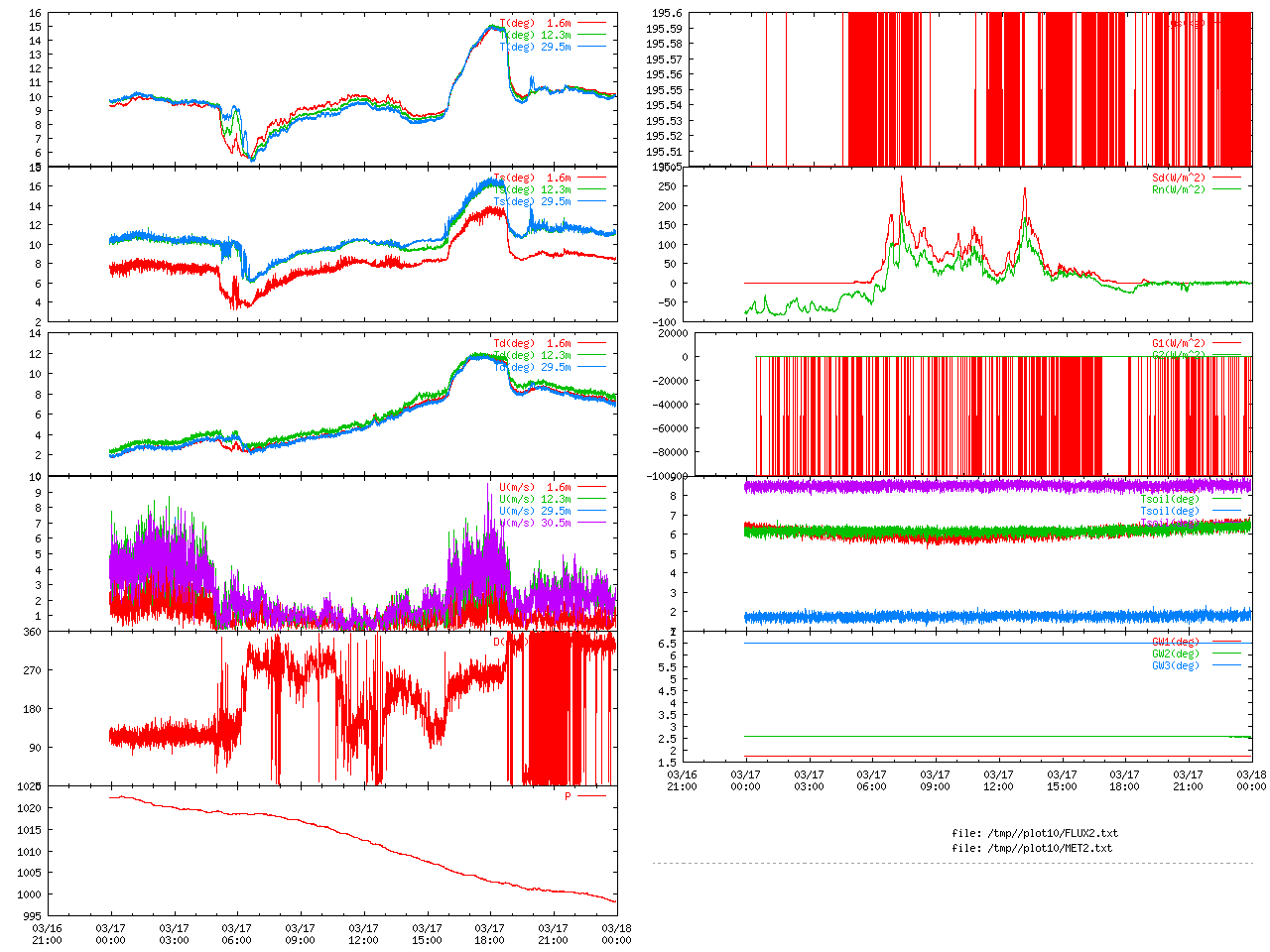Click the "Rn(W/m^2)" legend label

click(1179, 190)
